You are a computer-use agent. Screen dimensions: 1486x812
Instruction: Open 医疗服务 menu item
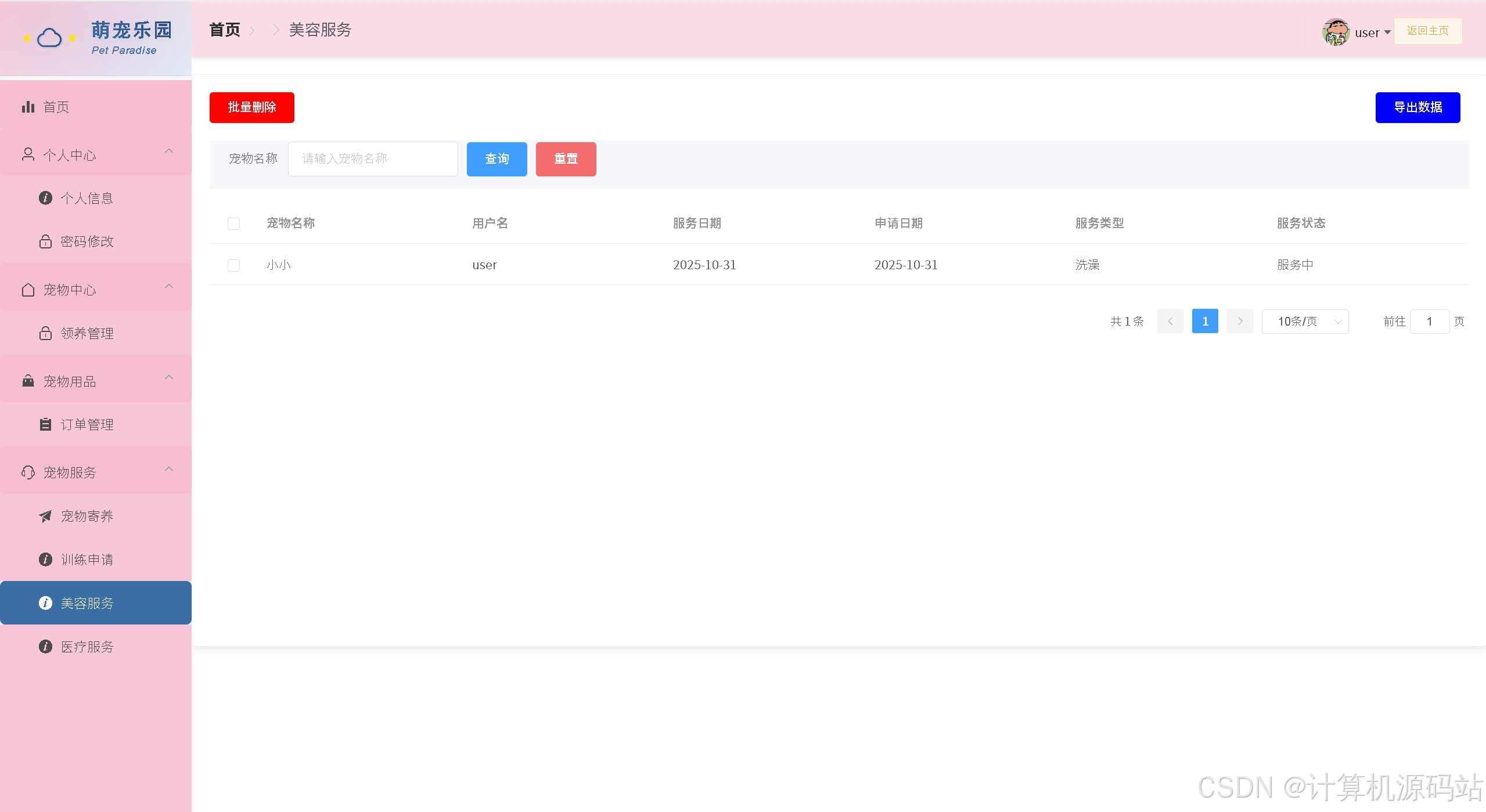96,647
